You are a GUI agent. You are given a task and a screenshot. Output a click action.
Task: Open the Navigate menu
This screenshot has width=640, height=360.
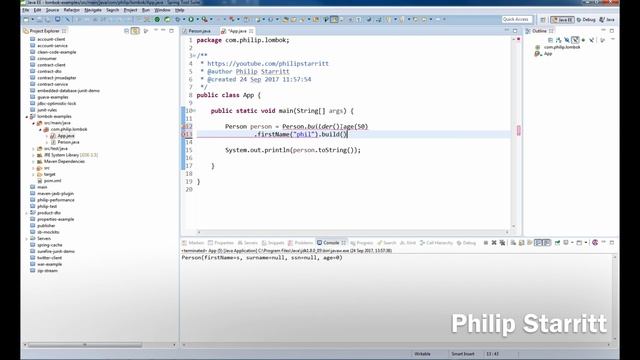point(93,10)
